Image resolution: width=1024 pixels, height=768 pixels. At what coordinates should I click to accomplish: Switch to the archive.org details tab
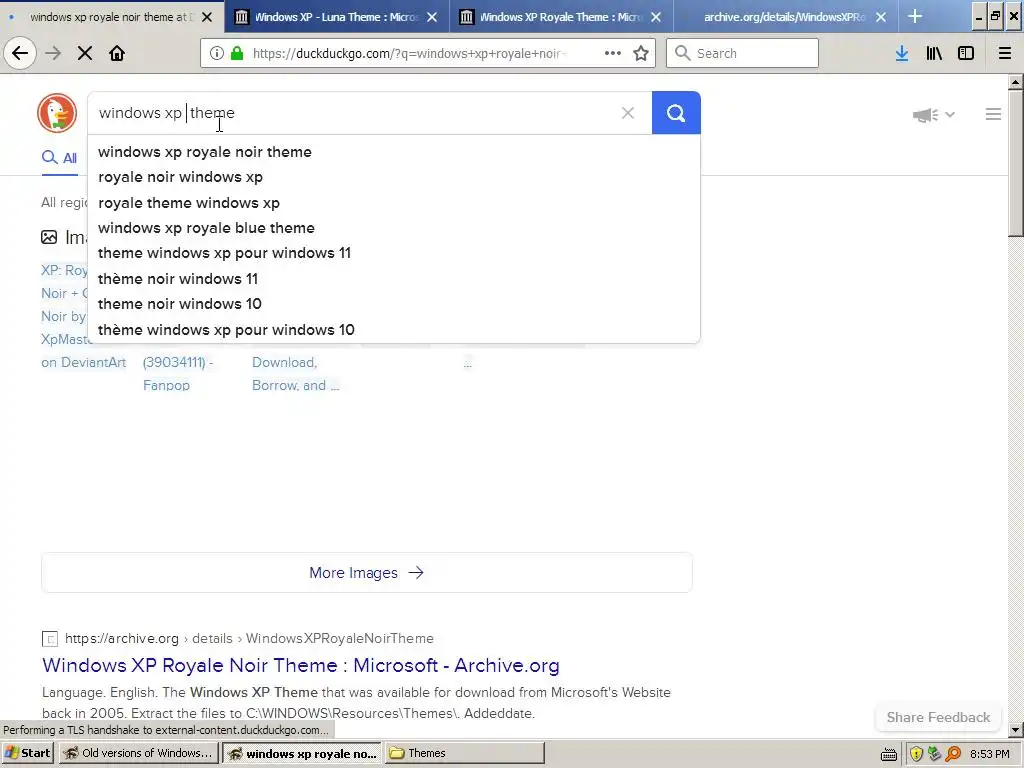(x=786, y=17)
